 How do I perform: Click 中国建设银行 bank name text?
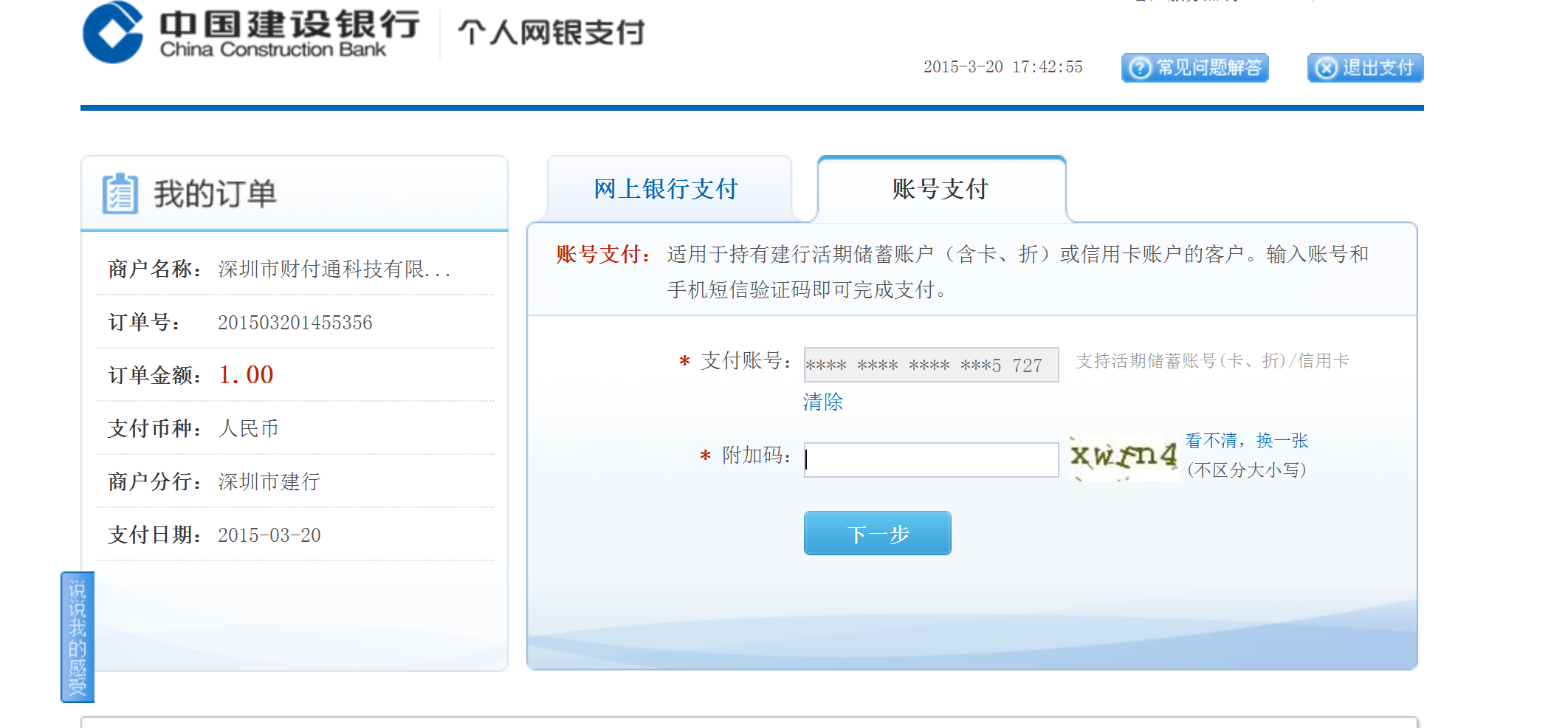pyautogui.click(x=290, y=24)
